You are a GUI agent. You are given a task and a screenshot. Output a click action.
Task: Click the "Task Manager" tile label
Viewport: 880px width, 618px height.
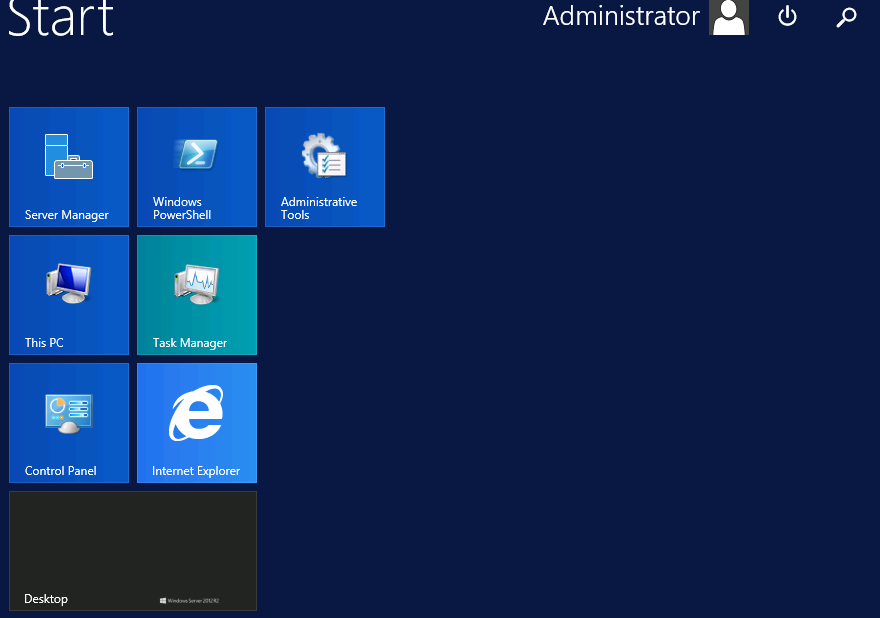(x=190, y=343)
